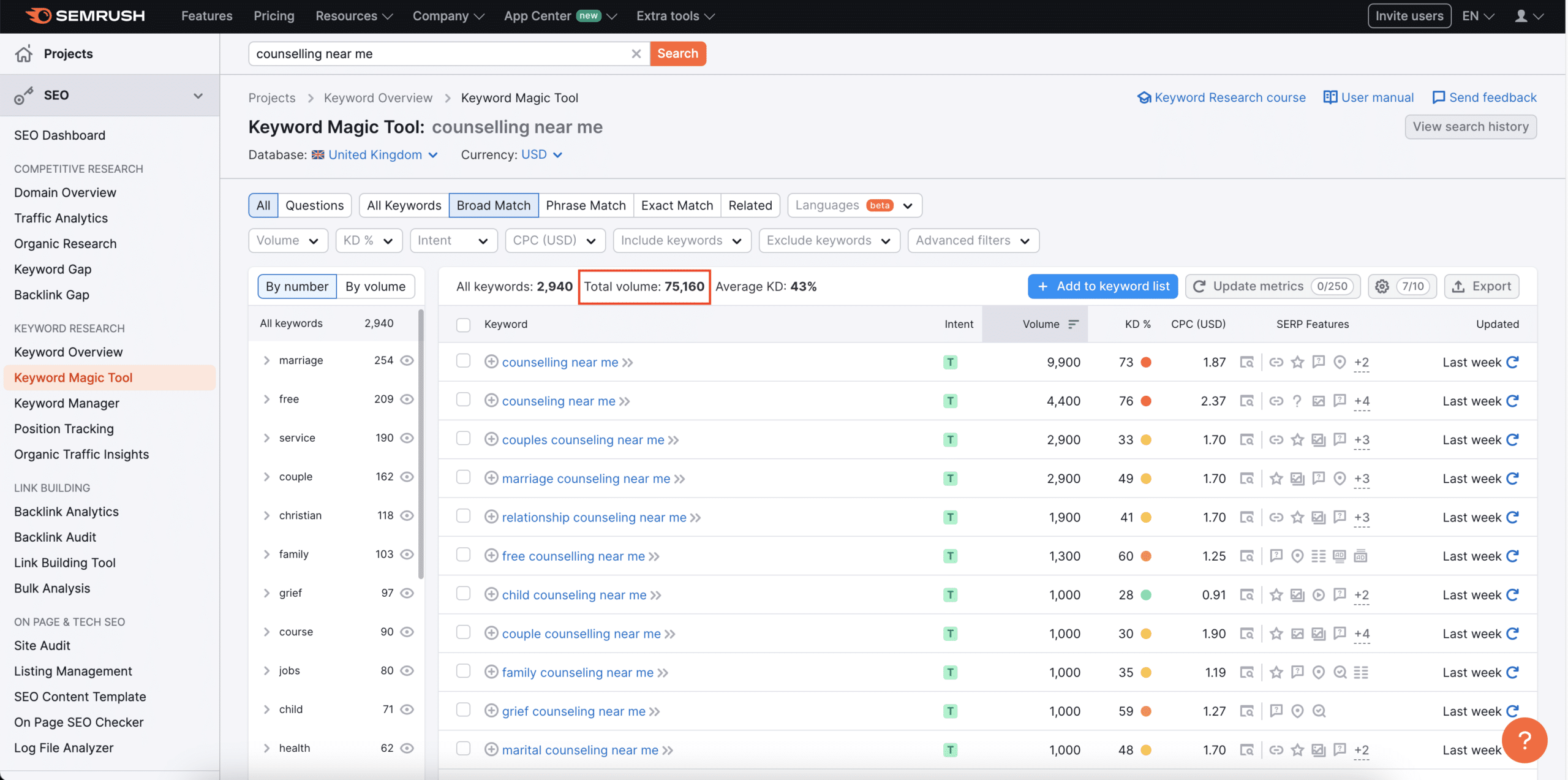Click the red KD dot for counselling near me
The image size is (1568, 780).
1146,362
